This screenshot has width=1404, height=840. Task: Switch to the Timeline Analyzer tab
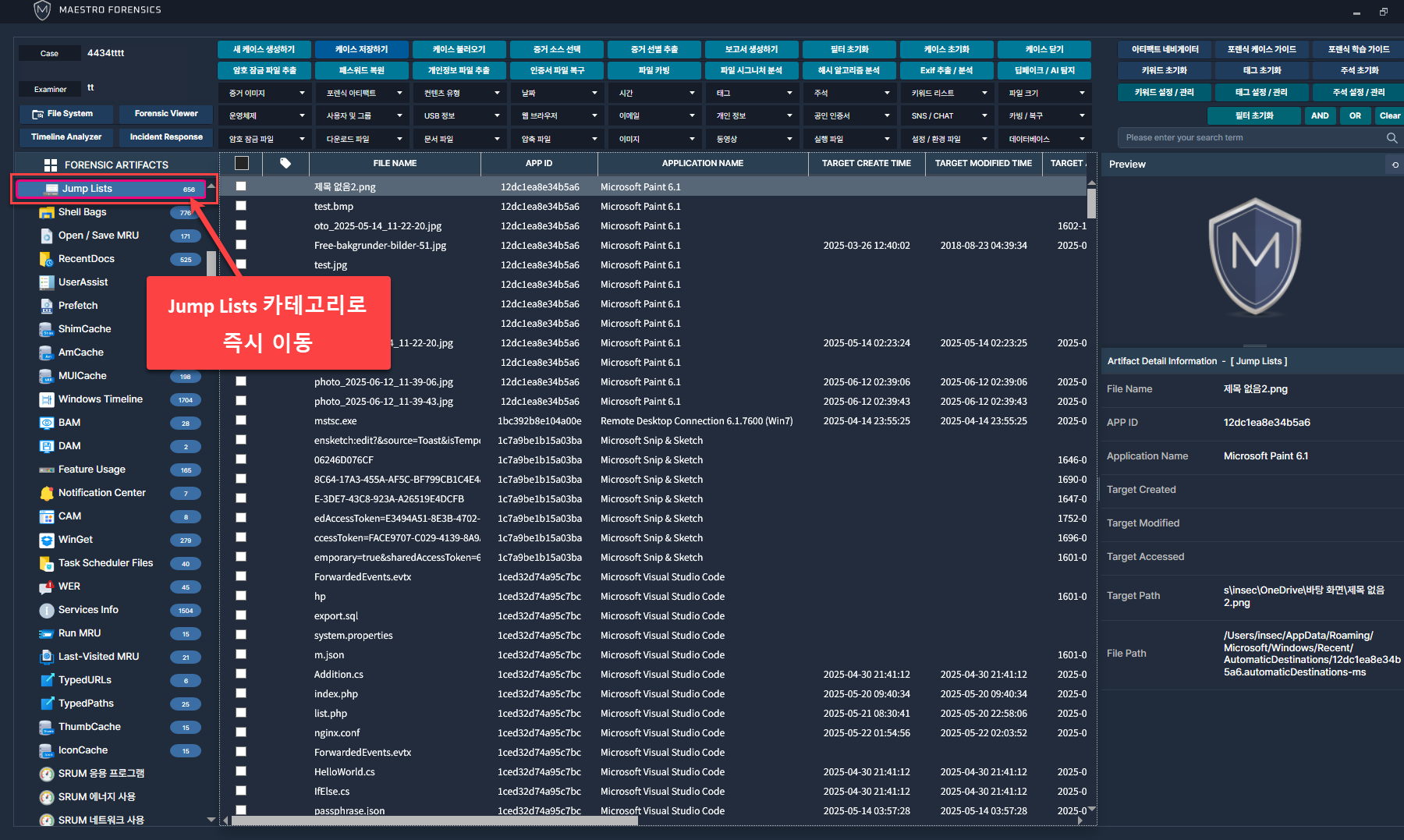pos(66,137)
